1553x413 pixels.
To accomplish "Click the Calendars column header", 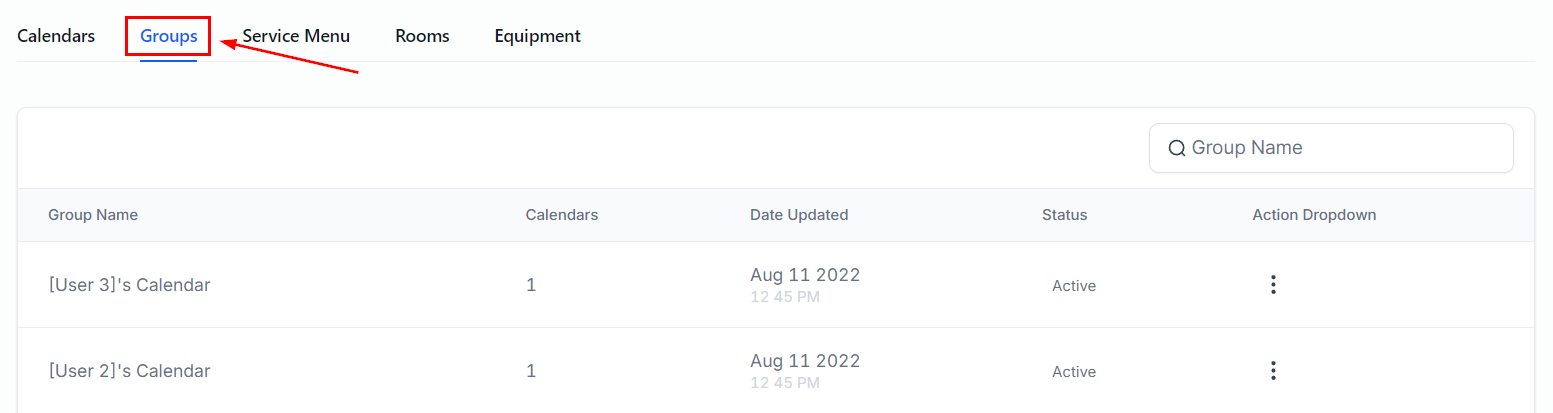I will (x=562, y=215).
